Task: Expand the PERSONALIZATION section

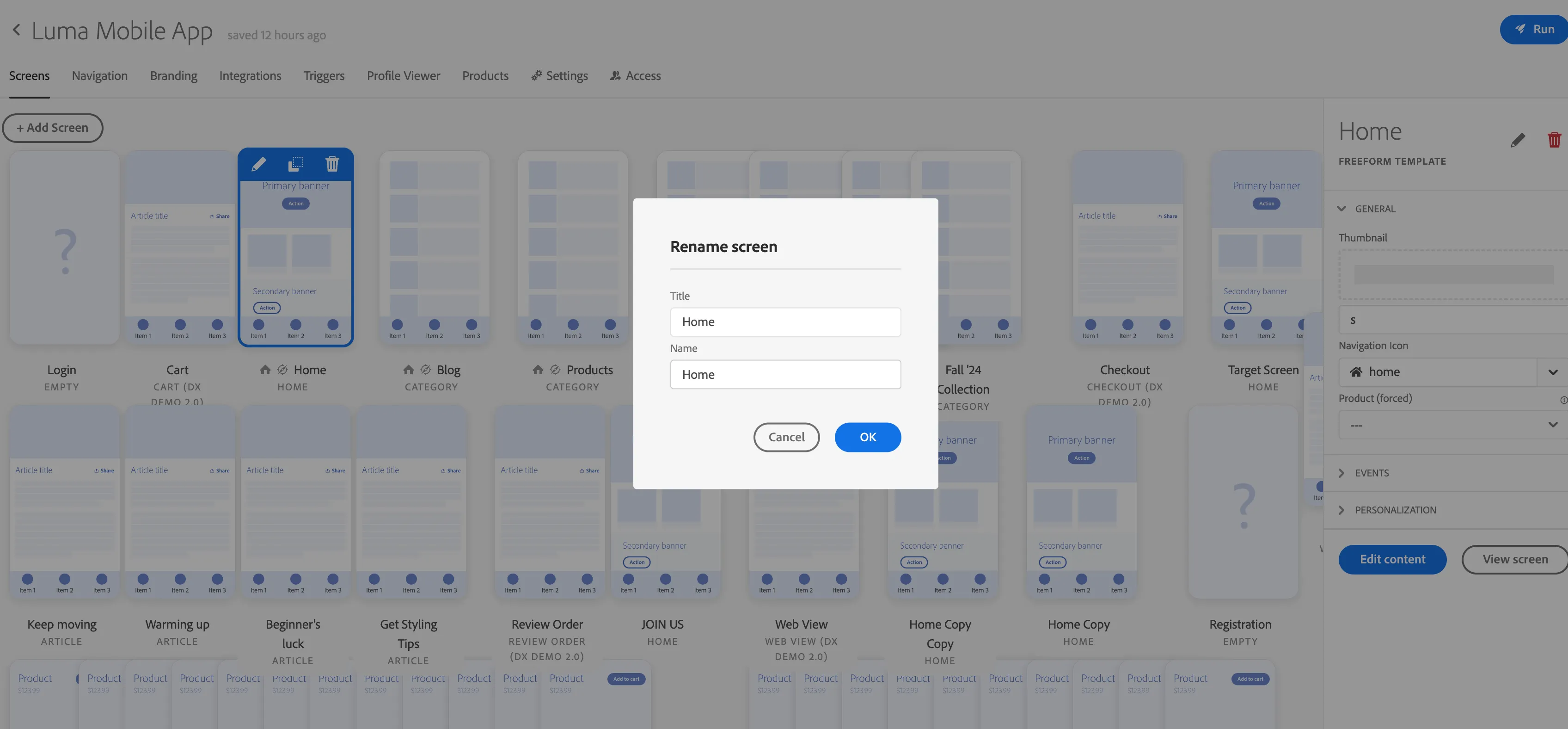Action: click(1387, 510)
